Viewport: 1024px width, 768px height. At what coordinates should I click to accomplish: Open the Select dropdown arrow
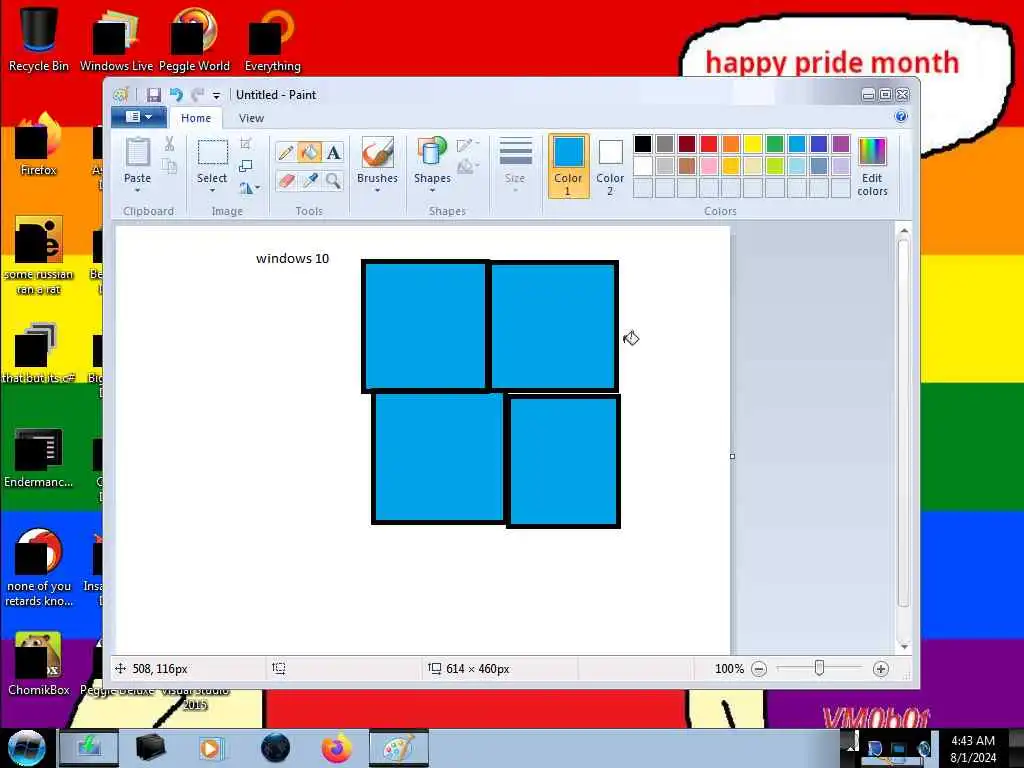point(212,191)
